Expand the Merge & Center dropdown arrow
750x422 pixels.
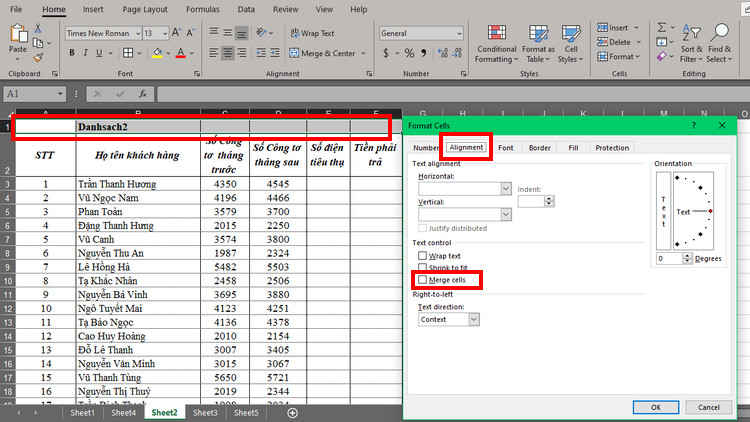[364, 53]
